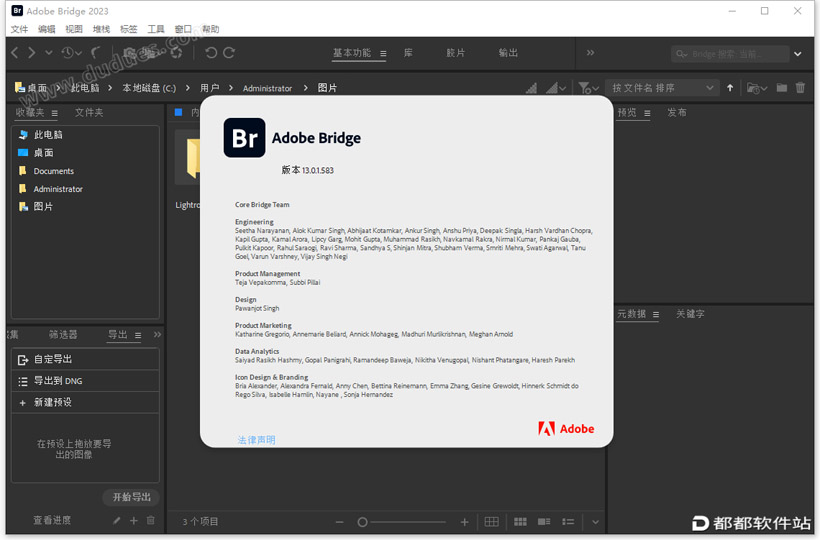This screenshot has height=540, width=820.
Task: Open the recent files clock dropdown
Action: [72, 53]
